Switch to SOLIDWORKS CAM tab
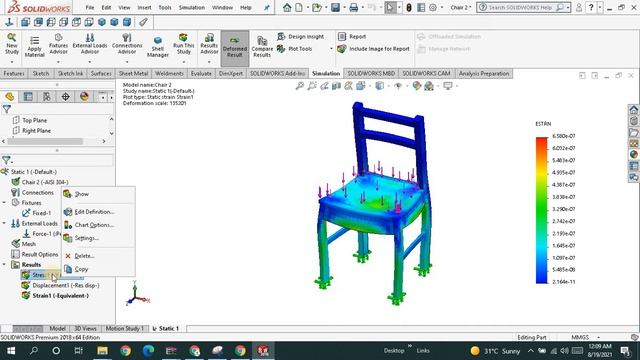Viewport: 640px width, 360px height. pyautogui.click(x=426, y=73)
